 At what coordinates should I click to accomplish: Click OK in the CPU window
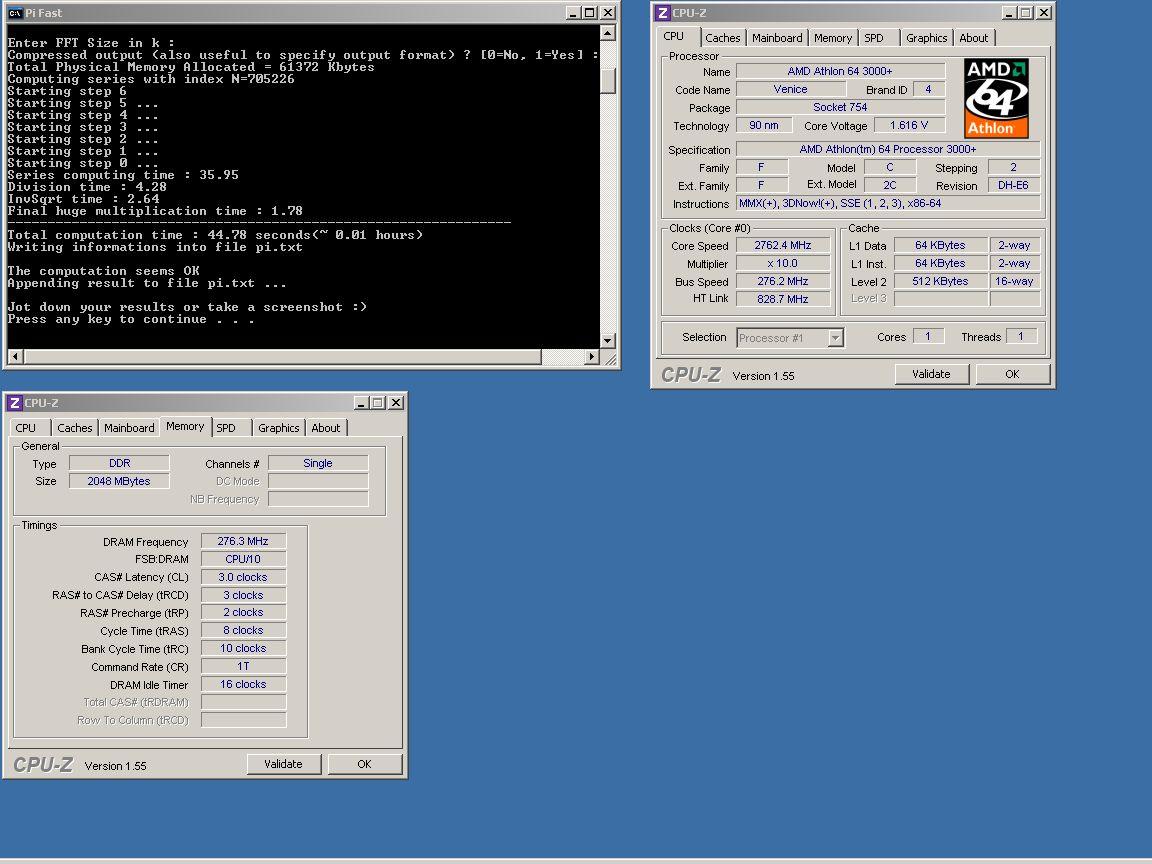click(x=1012, y=374)
